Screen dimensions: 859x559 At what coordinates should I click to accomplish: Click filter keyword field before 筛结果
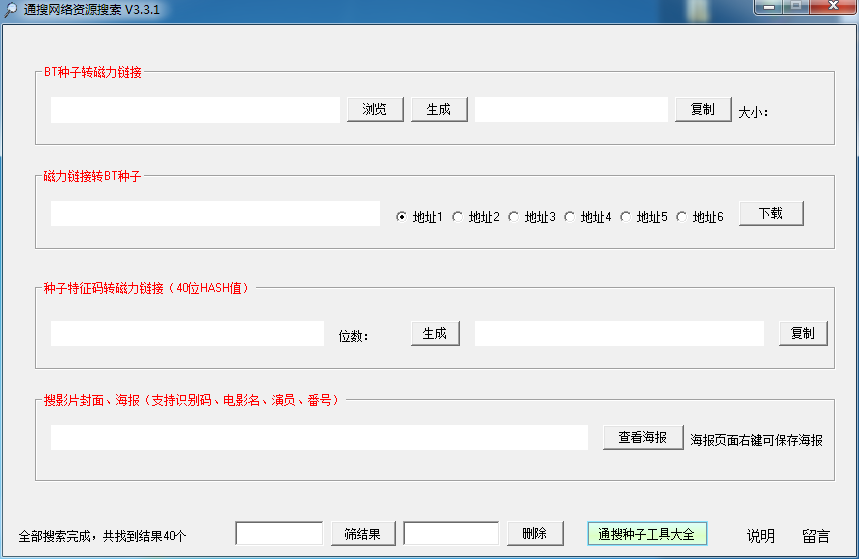click(279, 534)
